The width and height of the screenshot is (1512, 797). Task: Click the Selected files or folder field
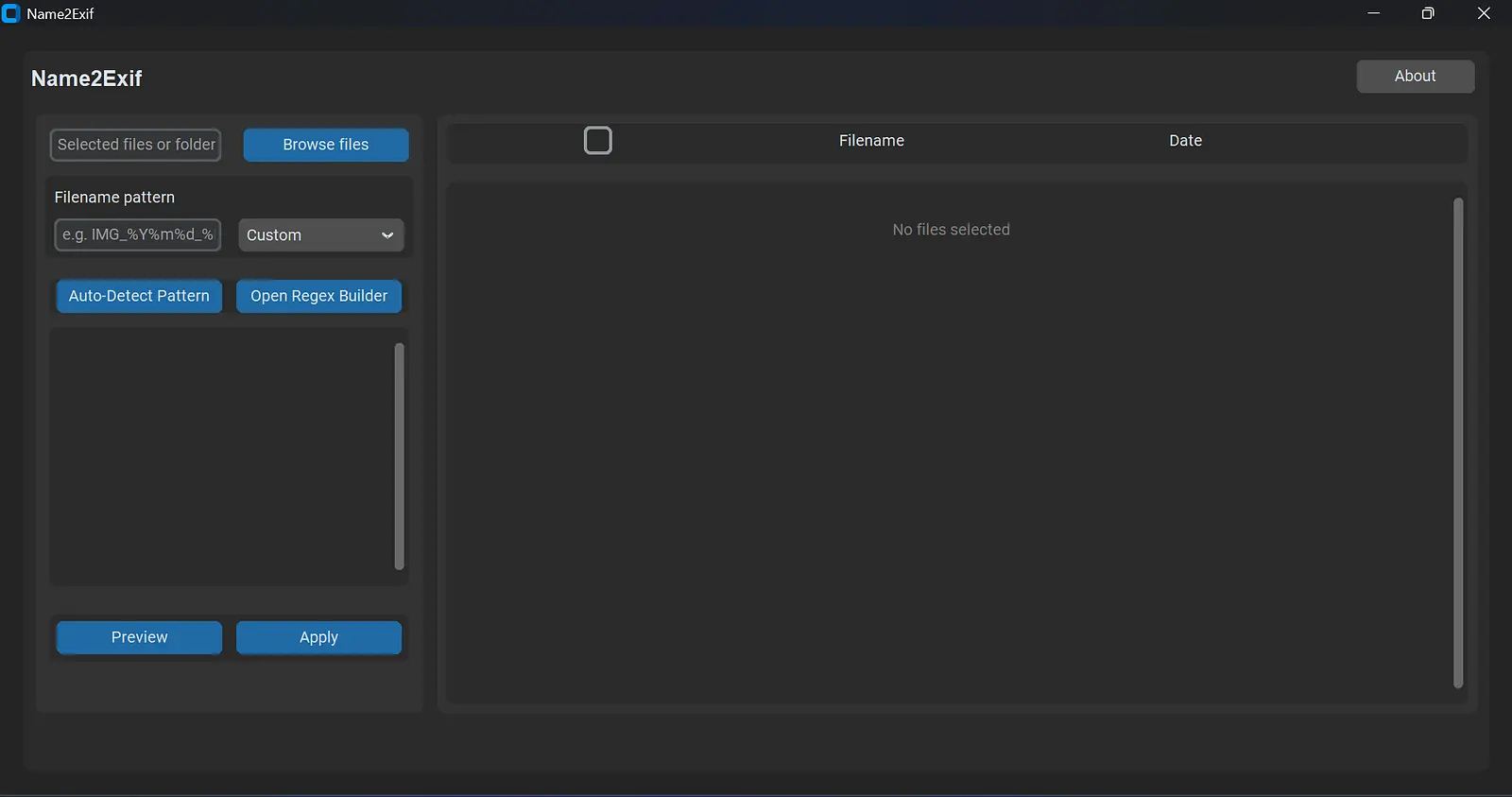[x=135, y=145]
